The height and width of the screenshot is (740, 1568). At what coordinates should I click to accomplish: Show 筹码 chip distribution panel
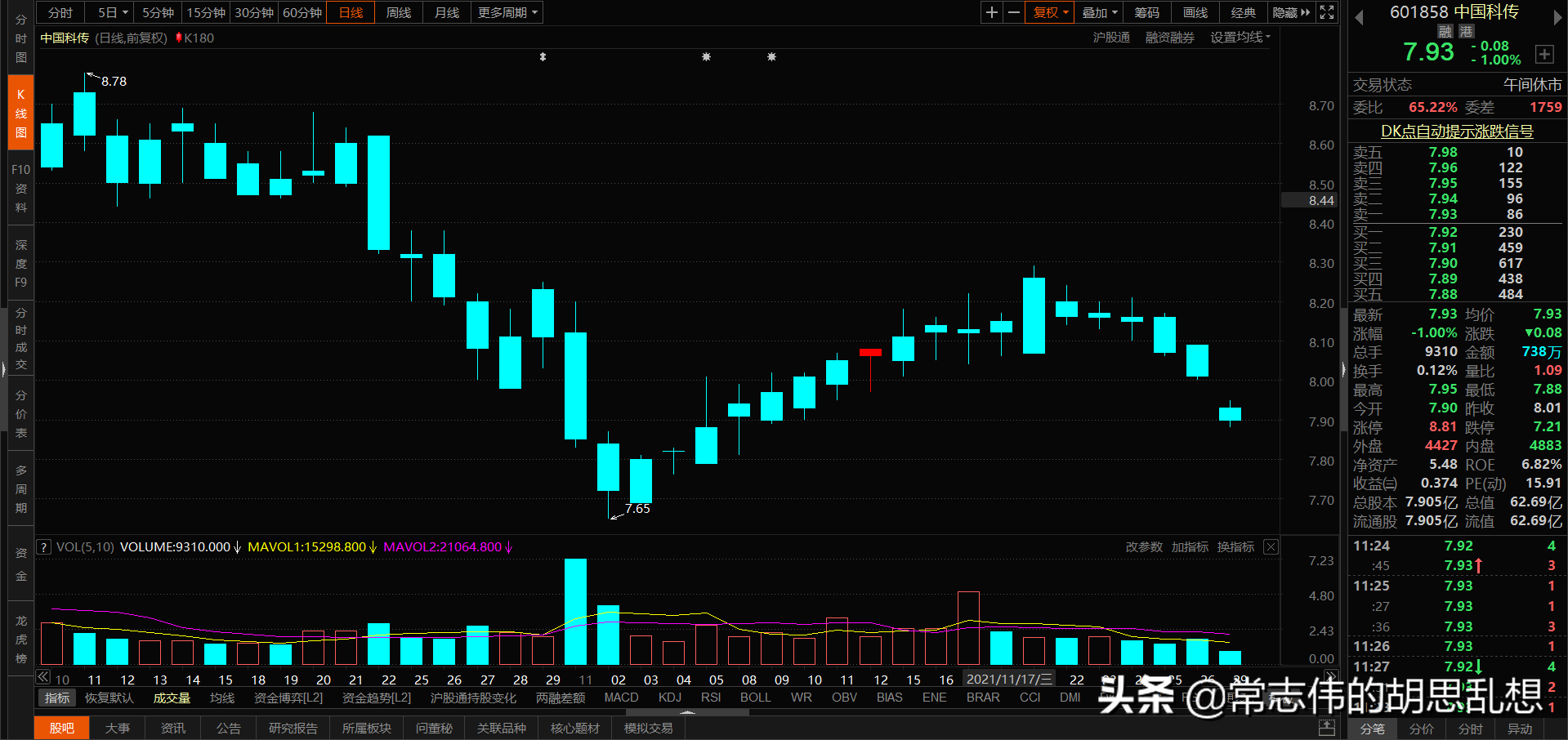[1146, 12]
